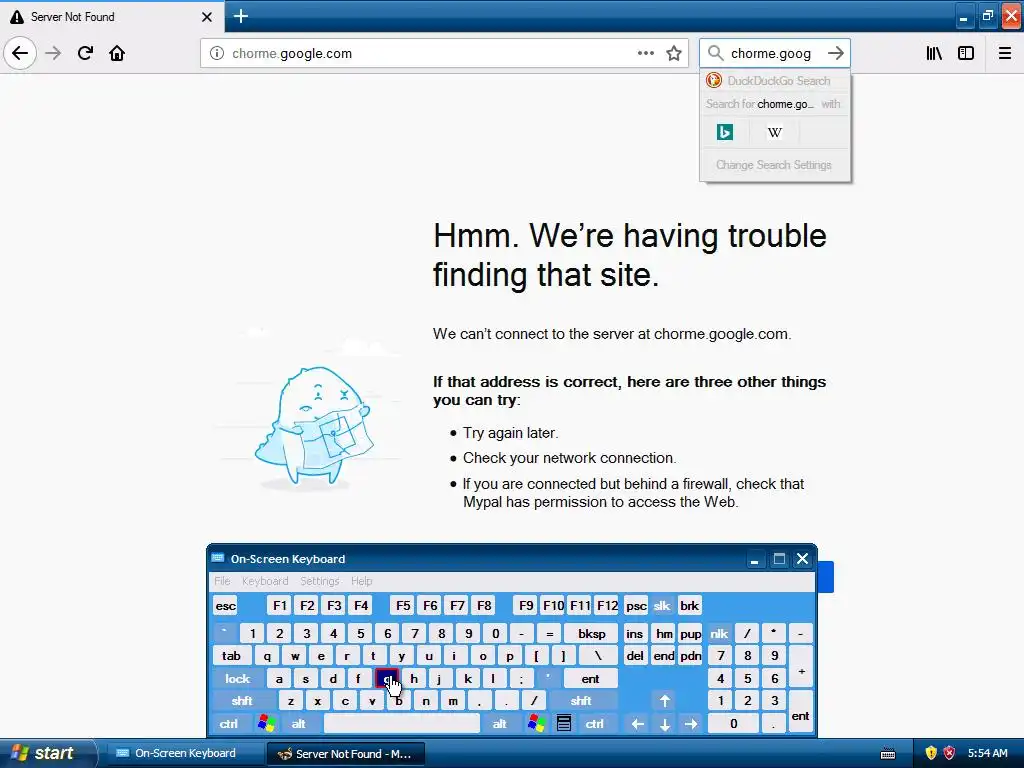Click the del key

635,656
